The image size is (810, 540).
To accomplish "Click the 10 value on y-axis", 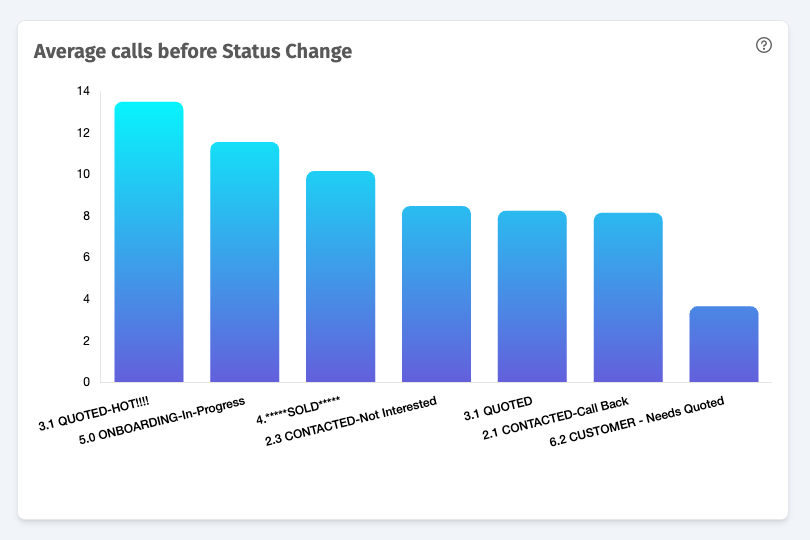I will point(84,174).
